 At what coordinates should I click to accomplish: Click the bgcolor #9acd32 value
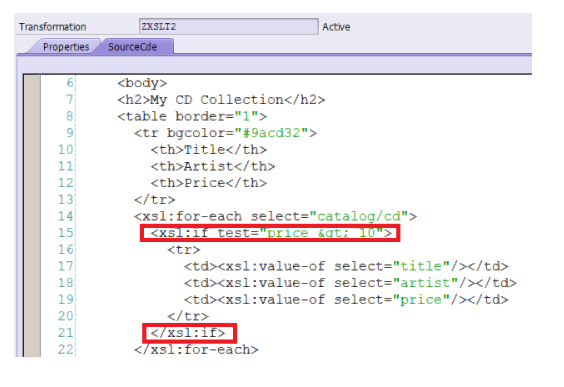[272, 133]
